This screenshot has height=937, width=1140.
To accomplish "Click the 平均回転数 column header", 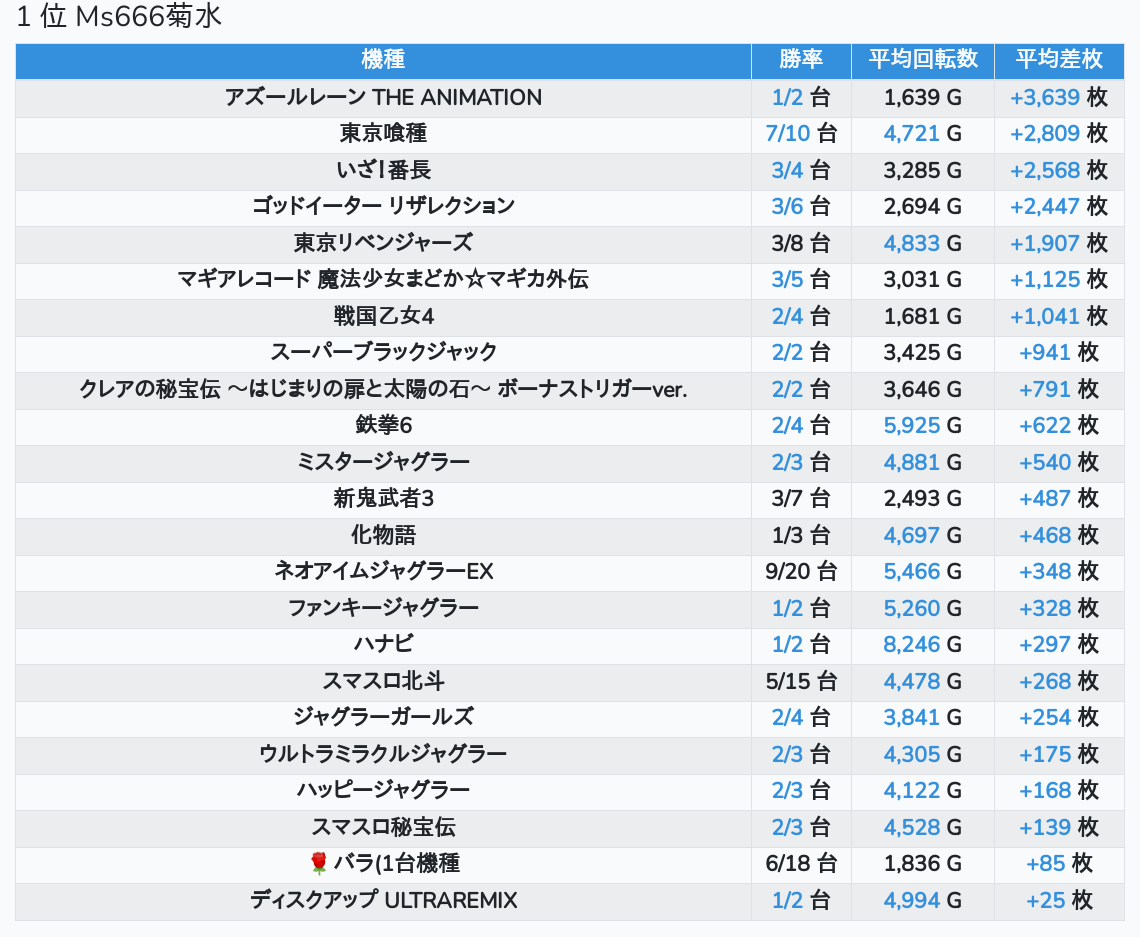I will point(922,60).
